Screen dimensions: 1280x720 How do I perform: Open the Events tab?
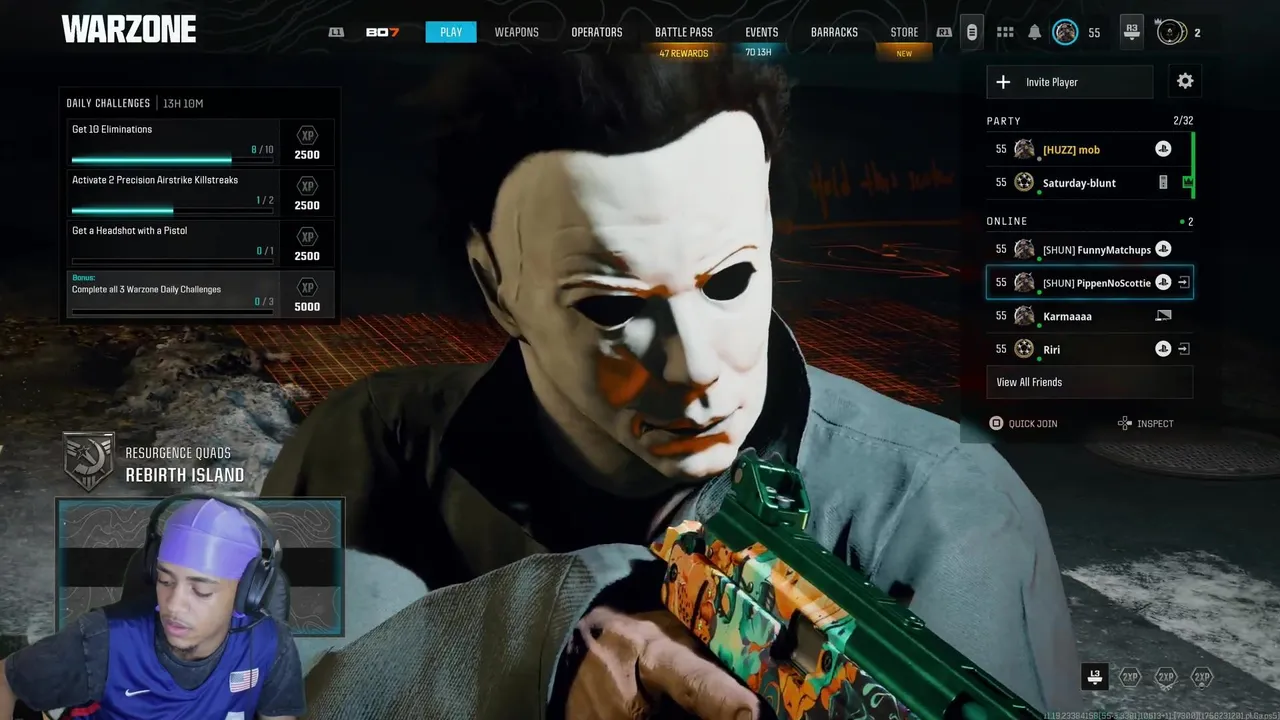pyautogui.click(x=762, y=32)
